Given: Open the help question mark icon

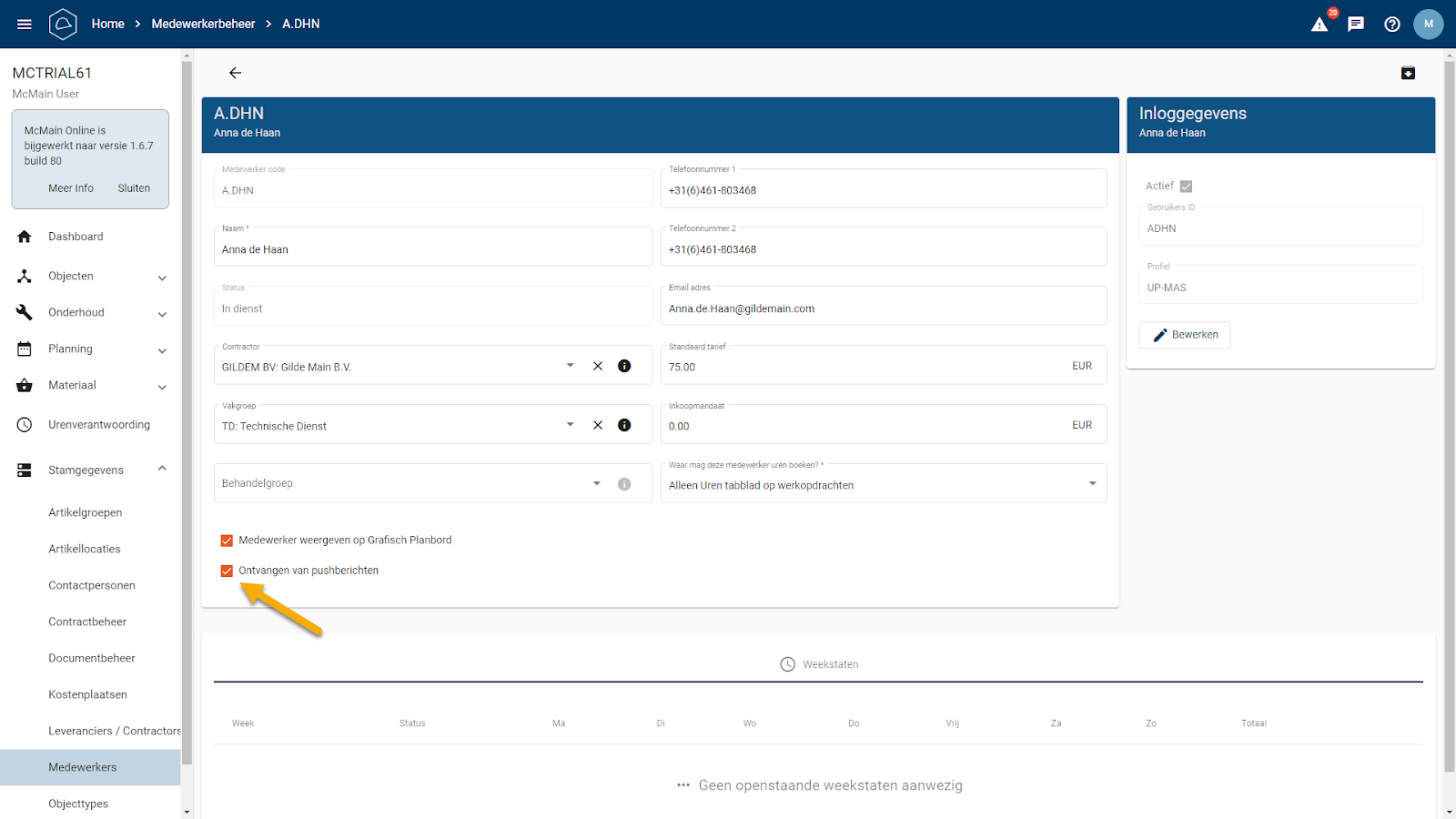Looking at the screenshot, I should click(1392, 25).
